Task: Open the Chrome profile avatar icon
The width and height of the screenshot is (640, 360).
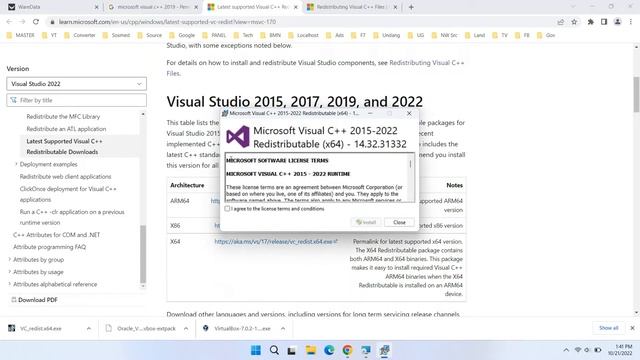Action: (618, 22)
